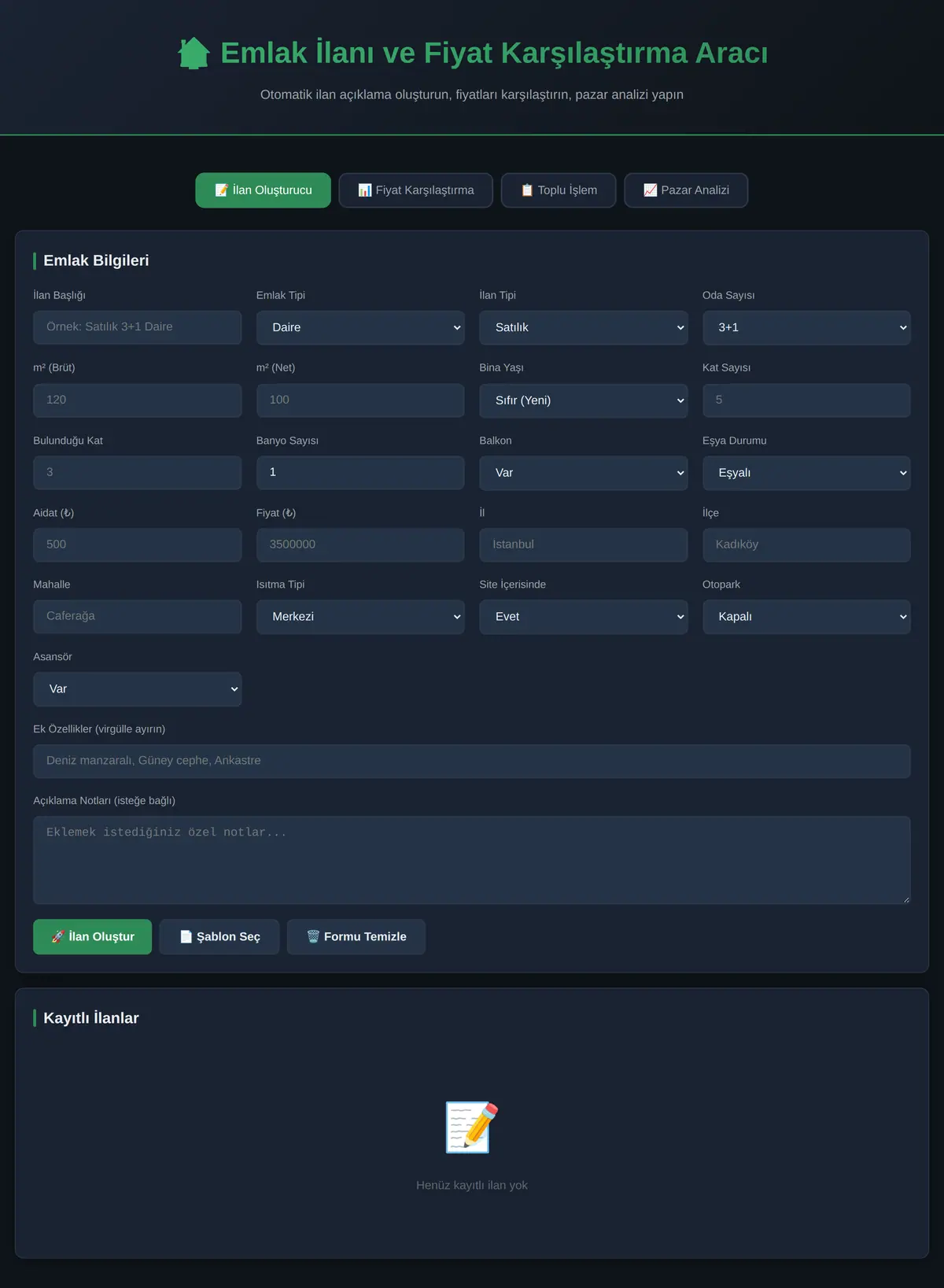The width and height of the screenshot is (944, 1288).
Task: Expand the Eşya Durumu dropdown
Action: coord(806,473)
